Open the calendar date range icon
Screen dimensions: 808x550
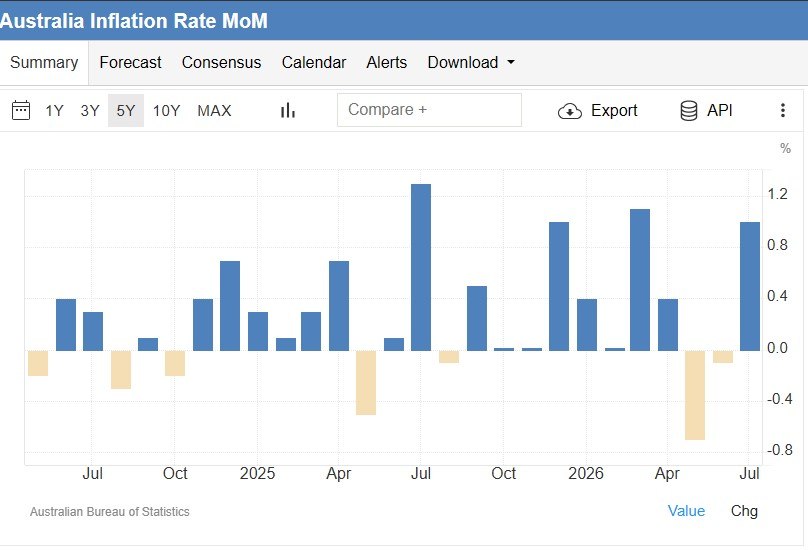(x=21, y=110)
